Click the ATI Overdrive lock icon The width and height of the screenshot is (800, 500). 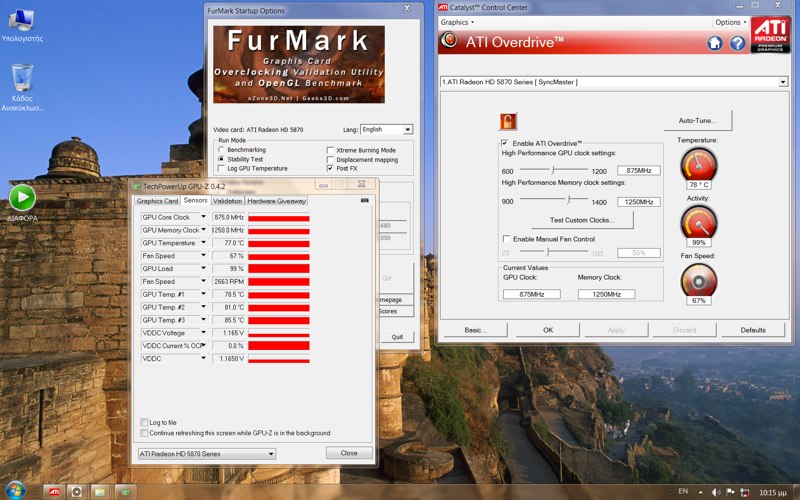tap(508, 121)
